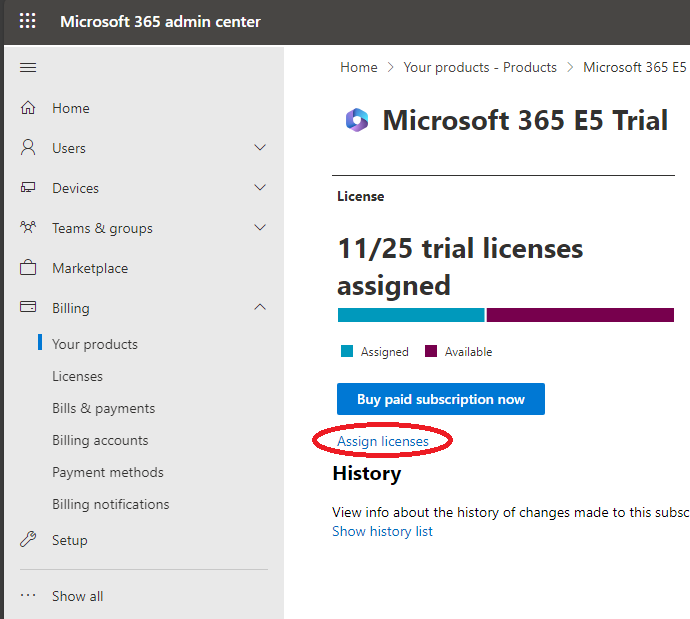Expand the Teams & groups chevron

point(260,227)
